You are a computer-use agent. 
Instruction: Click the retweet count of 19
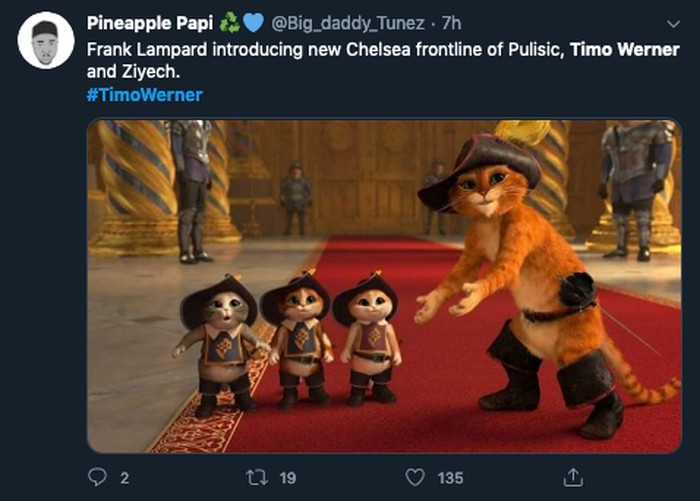coord(287,478)
